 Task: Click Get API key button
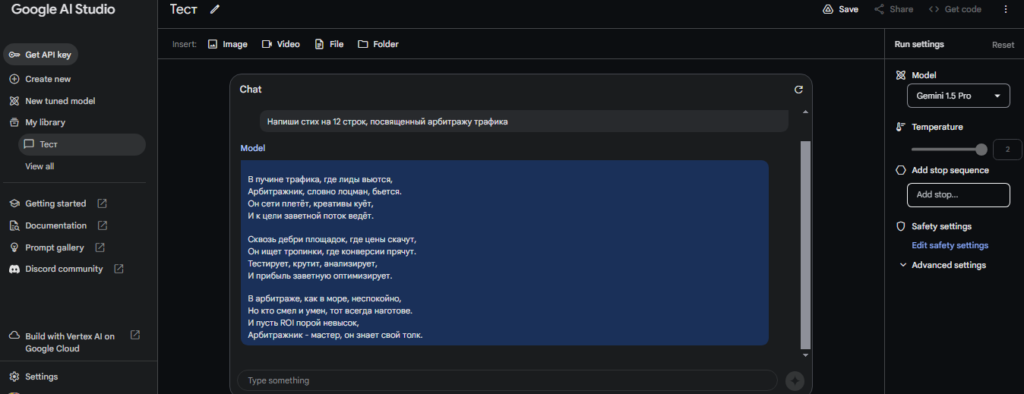40,55
